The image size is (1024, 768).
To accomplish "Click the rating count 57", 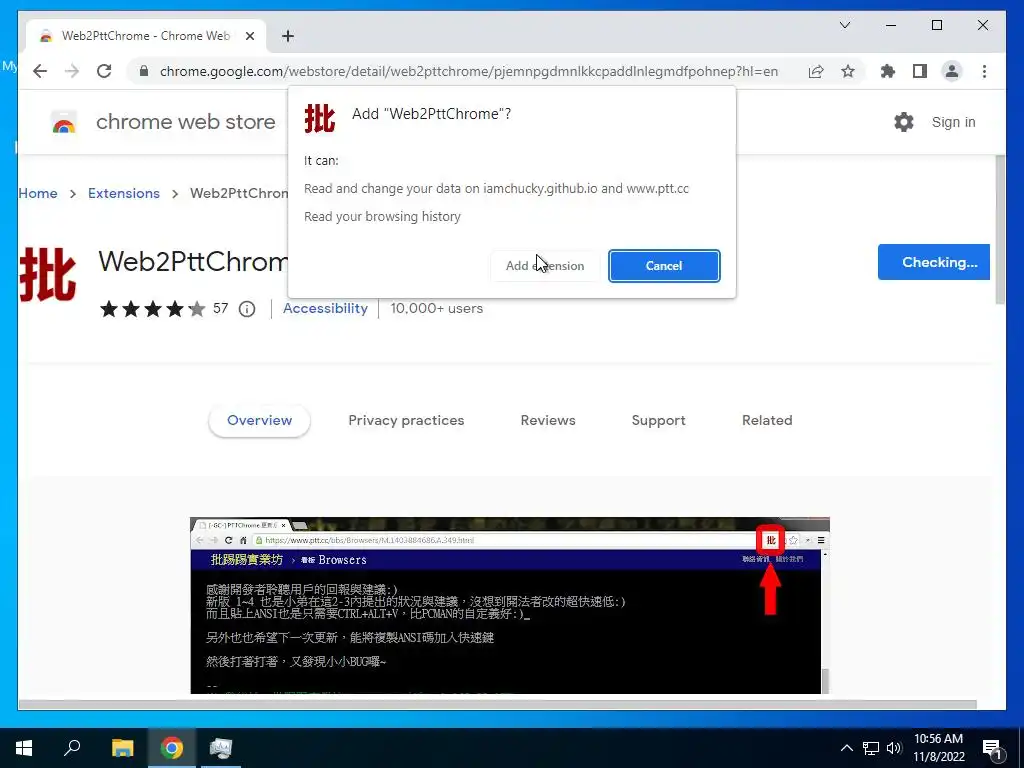I will pos(221,308).
